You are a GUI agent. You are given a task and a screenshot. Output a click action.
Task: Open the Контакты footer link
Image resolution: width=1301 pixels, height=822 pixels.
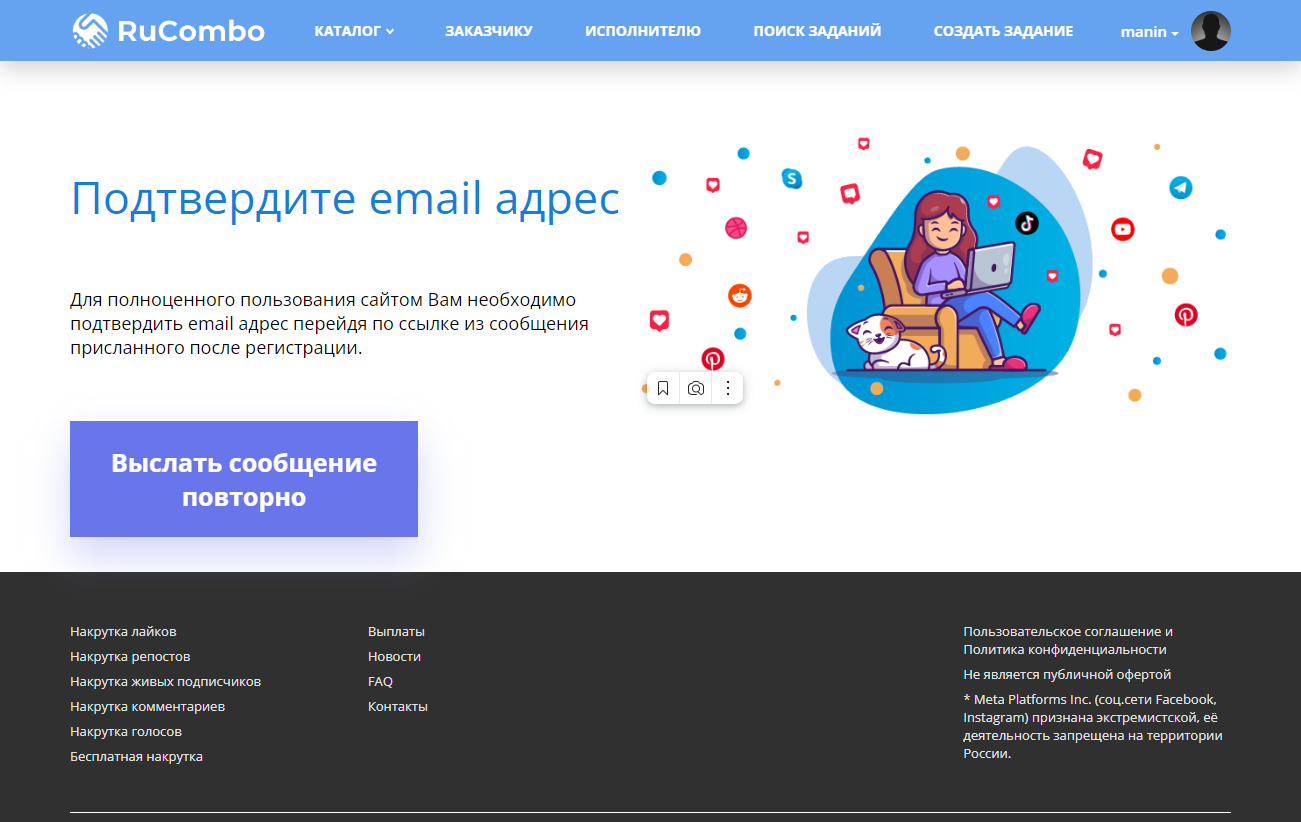[x=398, y=707]
